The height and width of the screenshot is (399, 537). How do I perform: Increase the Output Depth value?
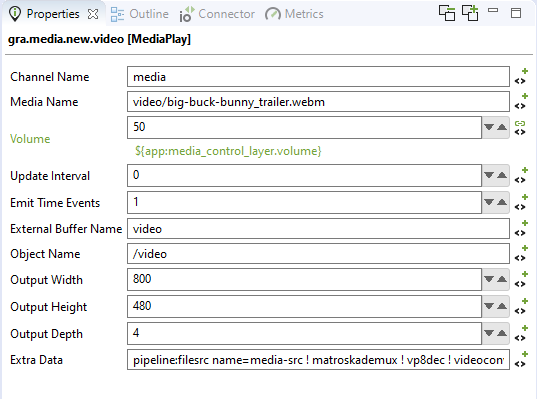click(502, 334)
